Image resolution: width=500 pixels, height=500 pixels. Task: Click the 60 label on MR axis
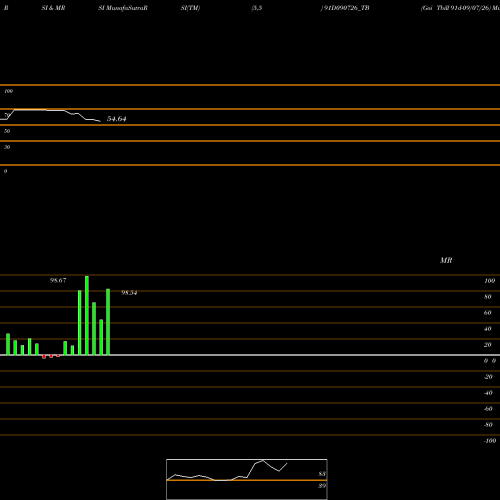click(488, 313)
